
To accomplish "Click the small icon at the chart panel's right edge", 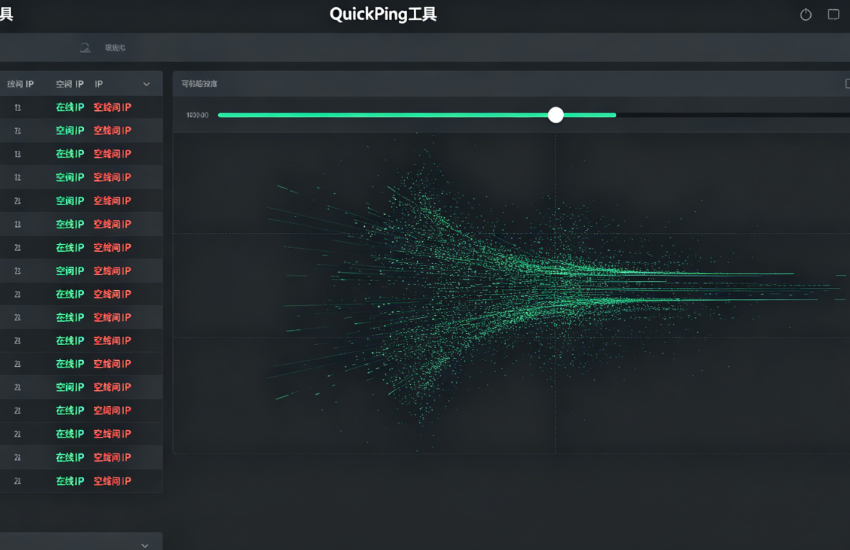I will 846,84.
